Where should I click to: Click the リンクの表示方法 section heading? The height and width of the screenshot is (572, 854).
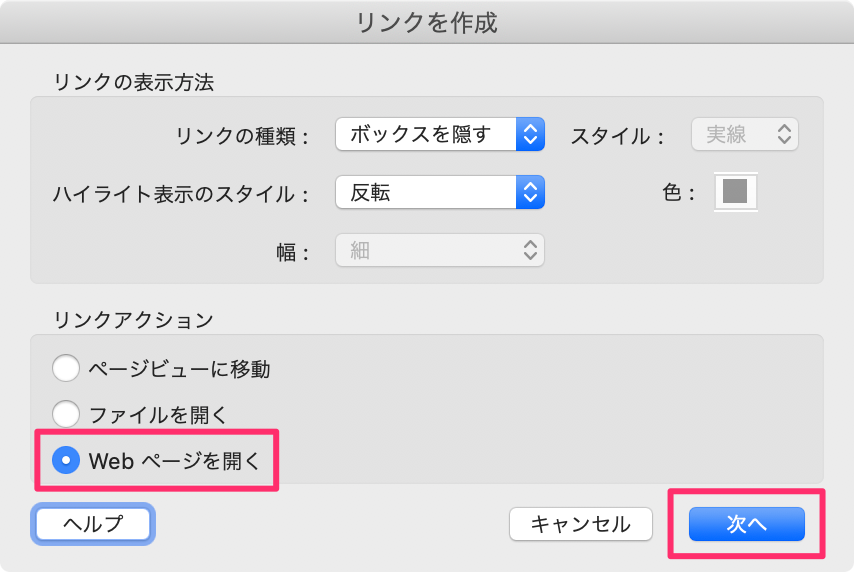point(135,81)
